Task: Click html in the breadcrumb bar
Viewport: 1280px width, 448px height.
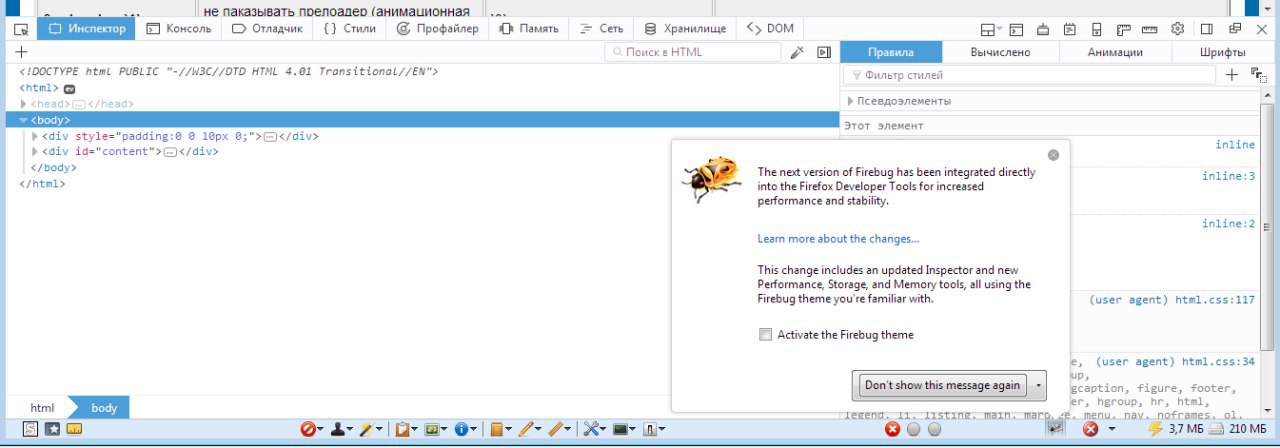Action: tap(42, 408)
